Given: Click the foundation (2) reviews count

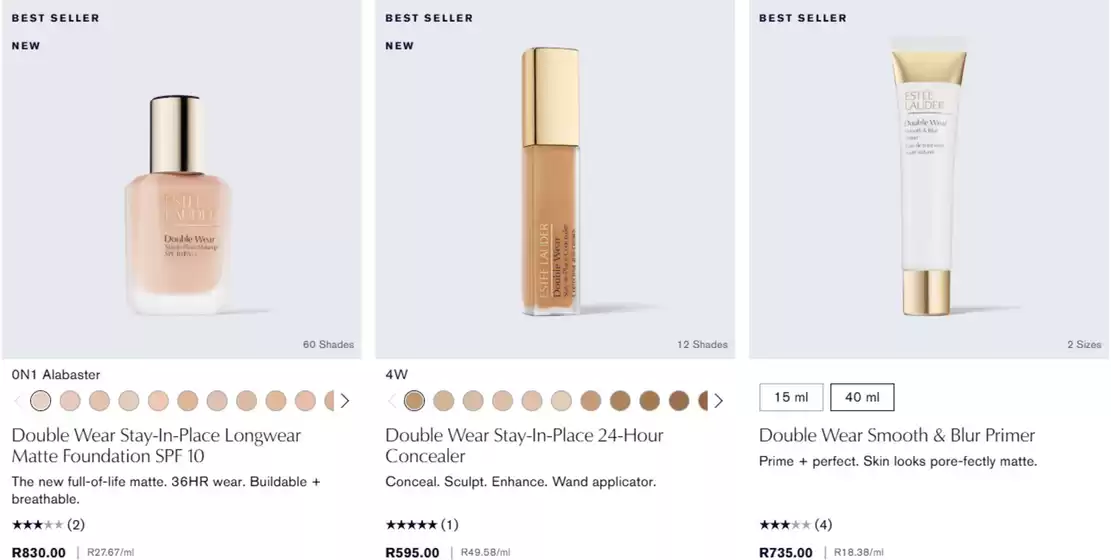Looking at the screenshot, I should (x=76, y=525).
